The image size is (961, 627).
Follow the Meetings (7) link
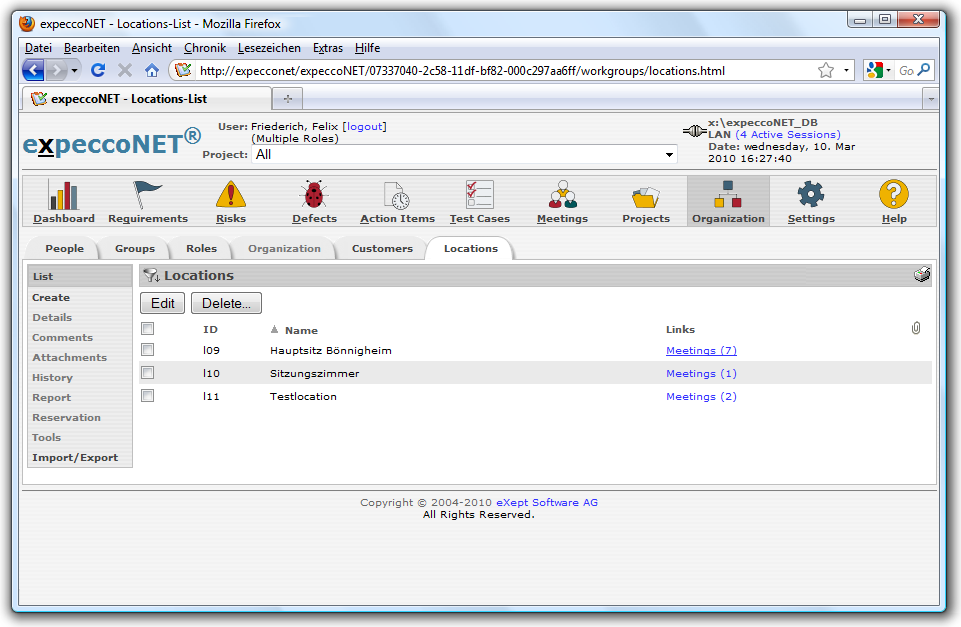[x=701, y=351]
